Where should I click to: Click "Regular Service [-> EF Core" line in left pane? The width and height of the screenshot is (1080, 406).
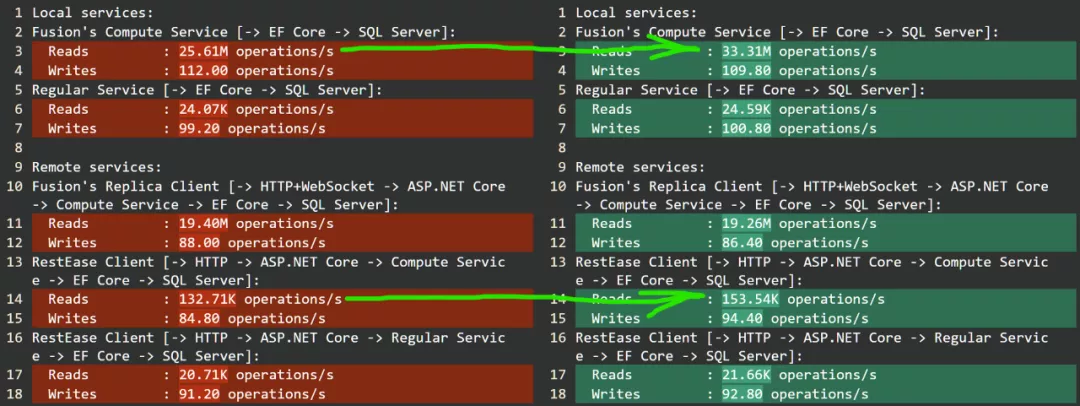click(207, 90)
